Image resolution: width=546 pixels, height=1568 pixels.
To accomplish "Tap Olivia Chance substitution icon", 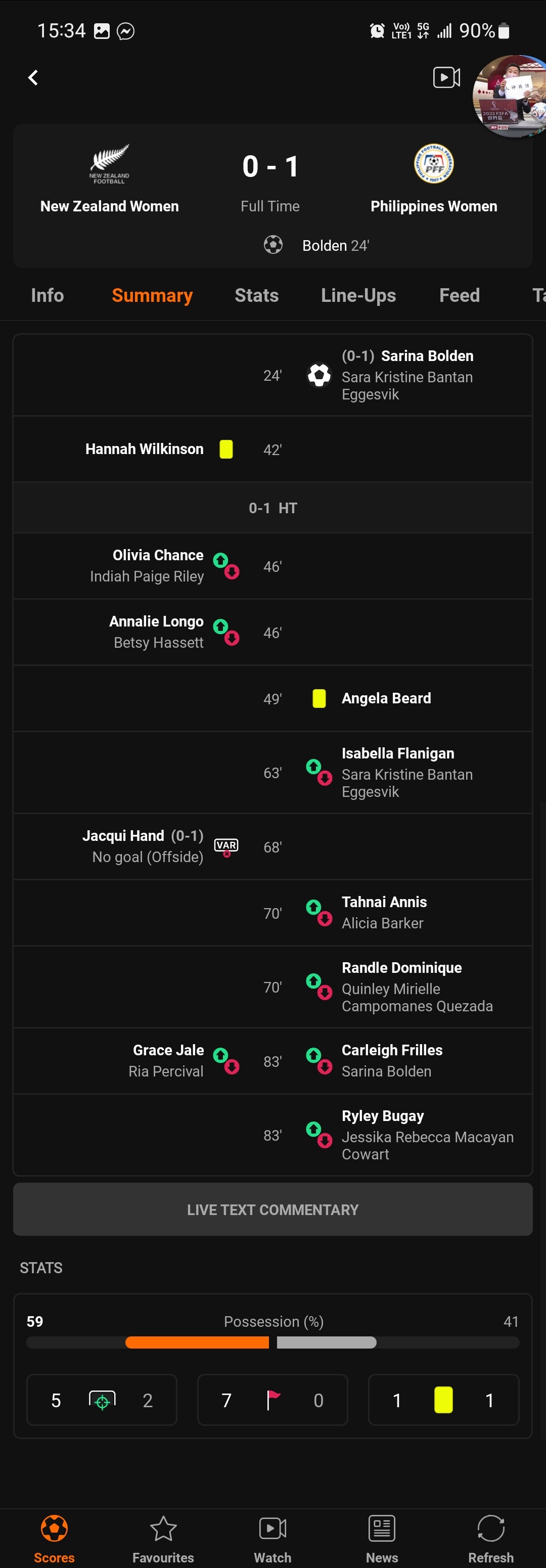I will tap(226, 565).
